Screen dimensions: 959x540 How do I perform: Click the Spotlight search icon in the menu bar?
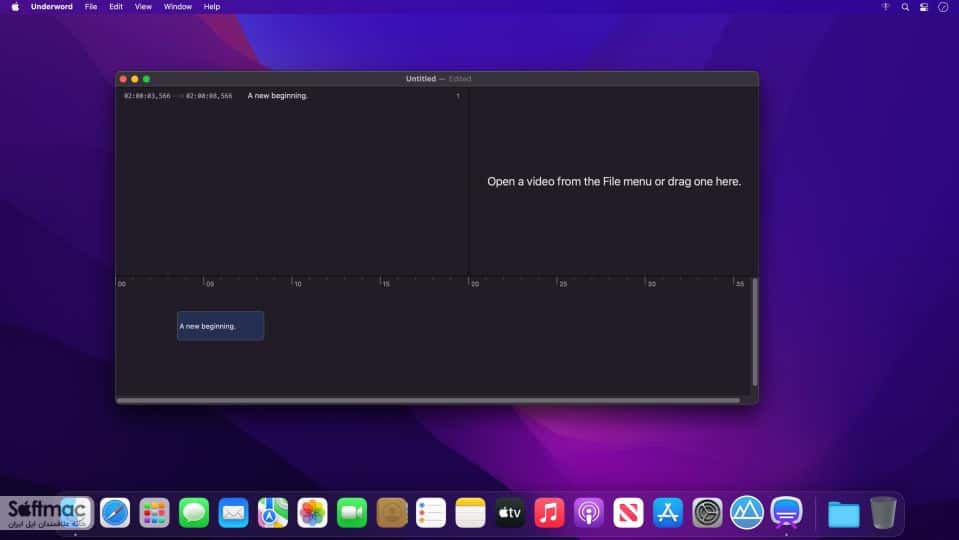(905, 7)
